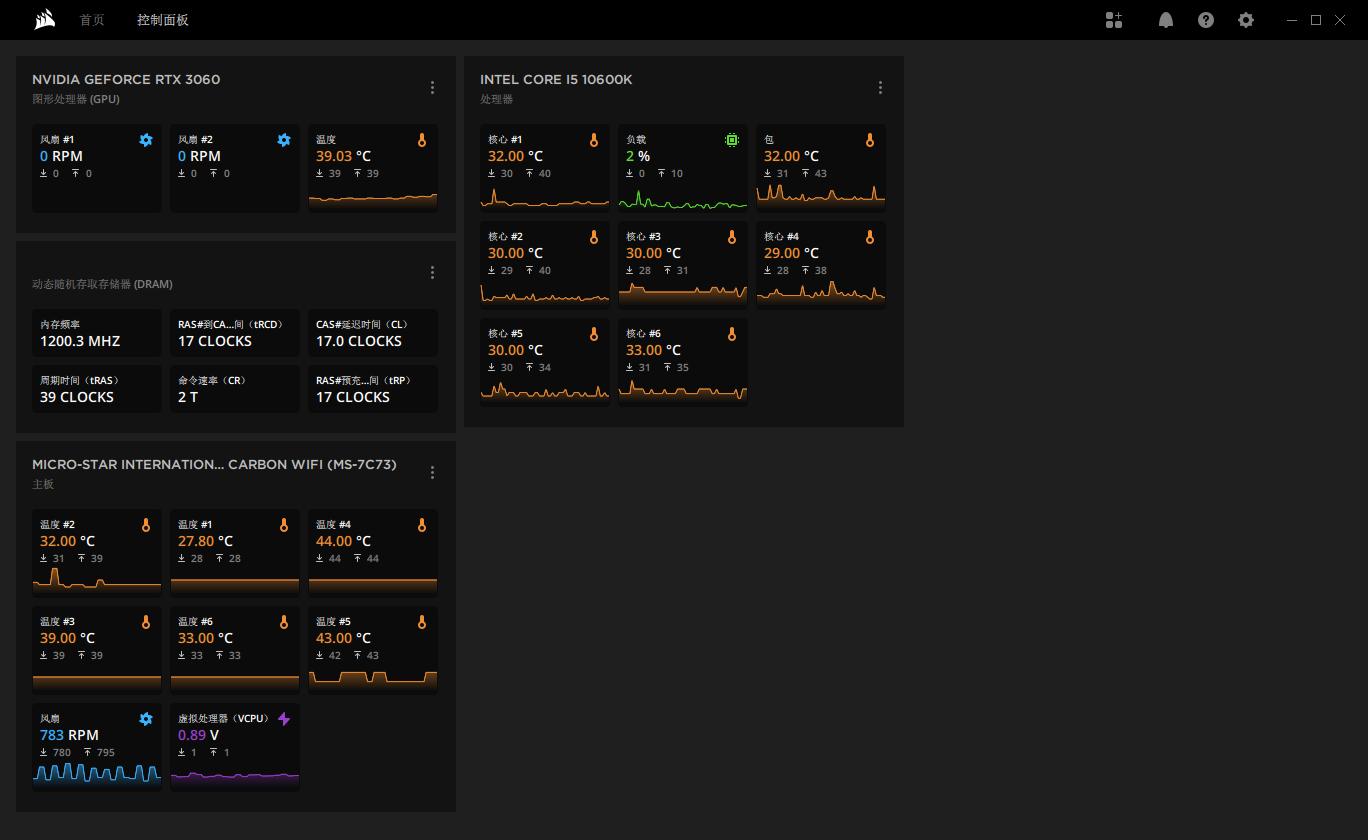Click the green chip icon on 负载 tile
Image resolution: width=1368 pixels, height=840 pixels.
pos(732,140)
